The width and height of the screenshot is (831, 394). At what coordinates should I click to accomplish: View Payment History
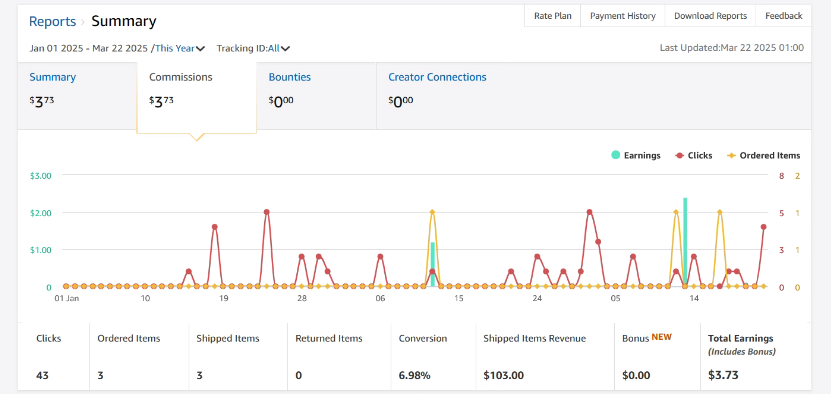(x=623, y=16)
